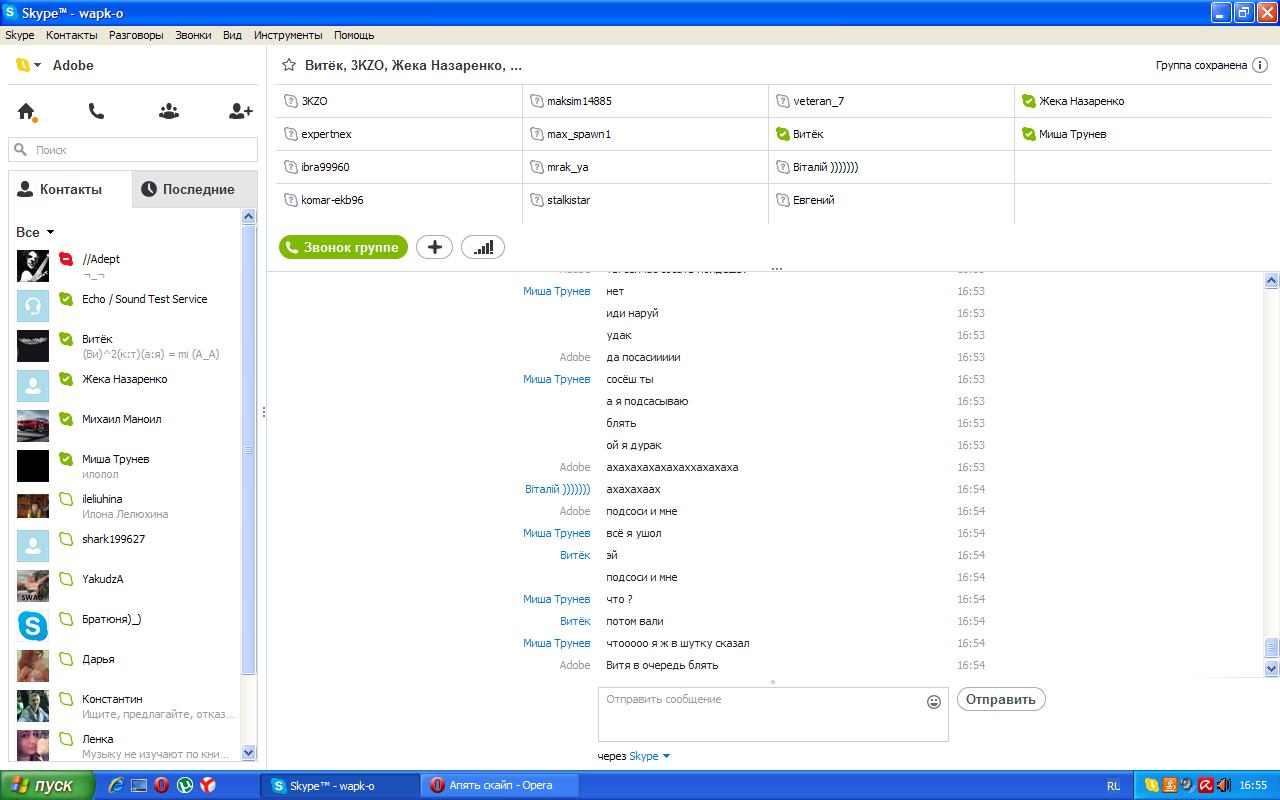The height and width of the screenshot is (800, 1280).
Task: Select contact Михаил Маноил
Action: [125, 426]
